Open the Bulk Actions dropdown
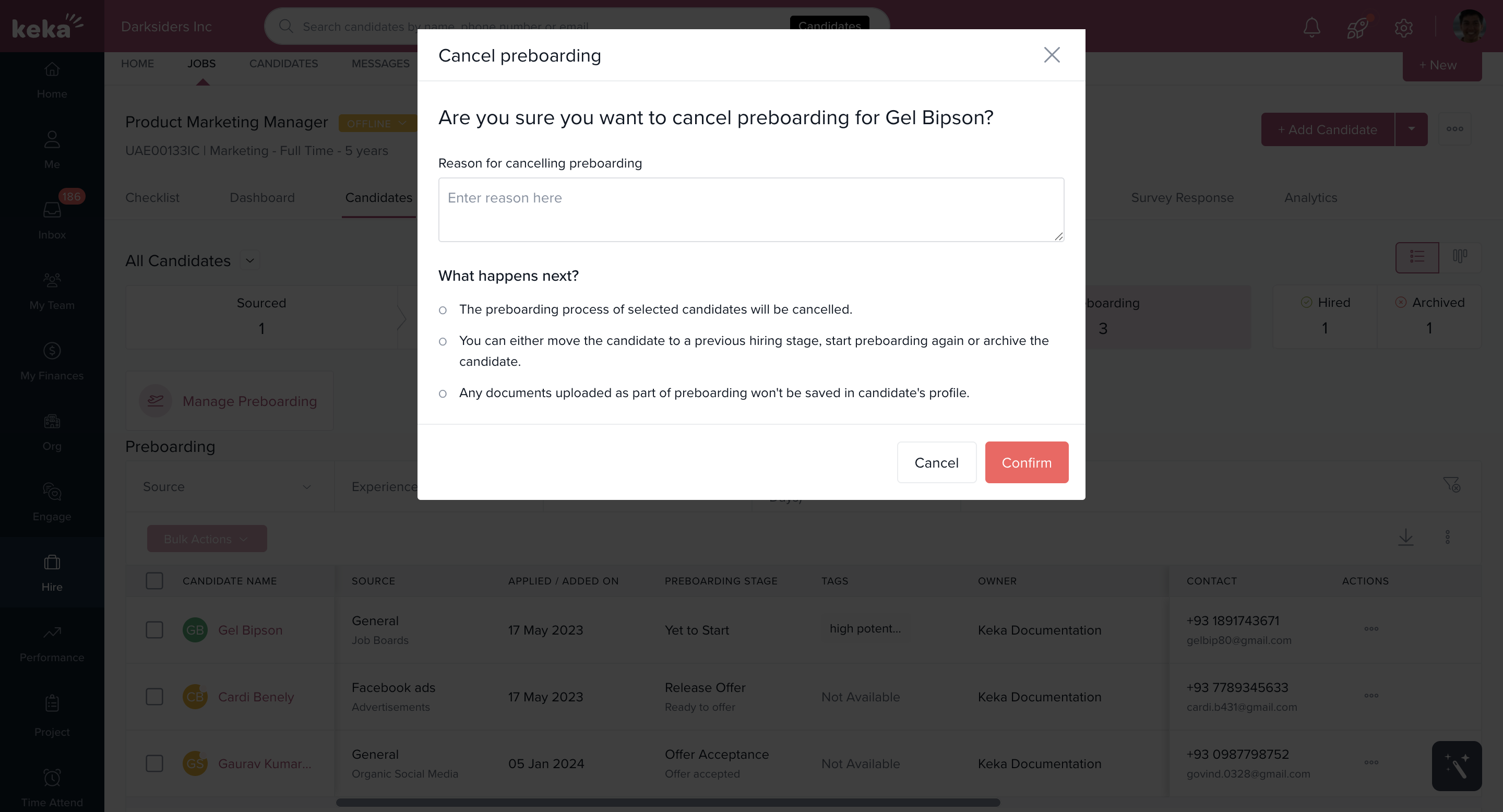The width and height of the screenshot is (1503, 812). coord(207,539)
